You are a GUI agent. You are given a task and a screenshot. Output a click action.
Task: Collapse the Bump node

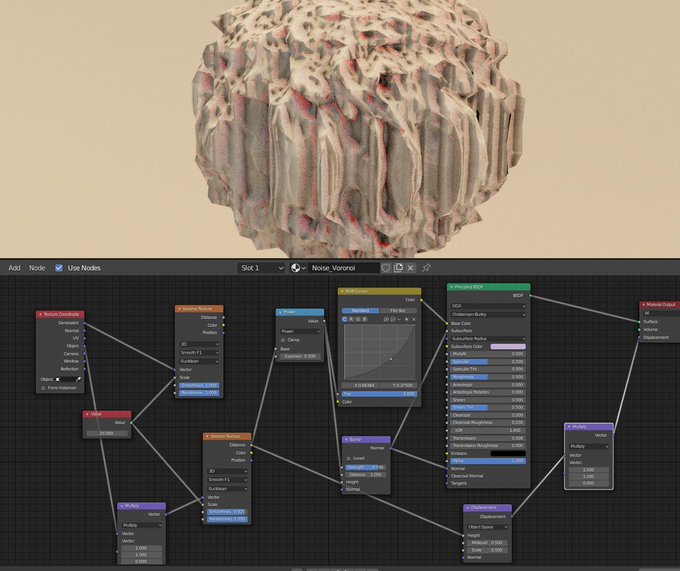click(x=347, y=440)
